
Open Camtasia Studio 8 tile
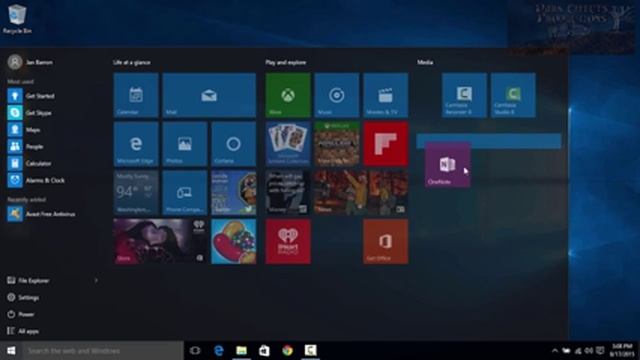(x=513, y=95)
